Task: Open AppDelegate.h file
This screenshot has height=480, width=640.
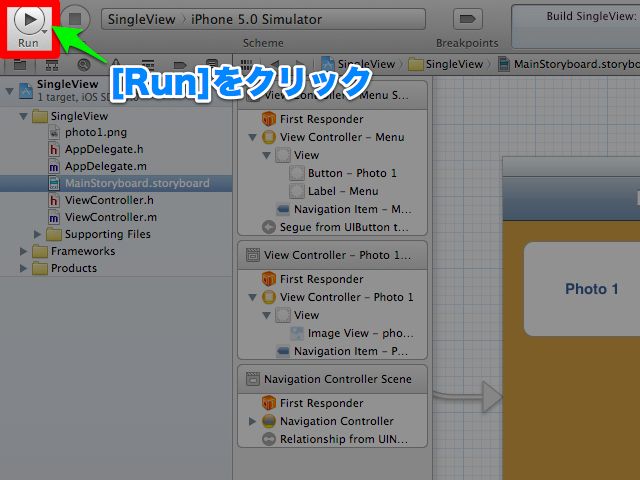Action: pyautogui.click(x=96, y=149)
